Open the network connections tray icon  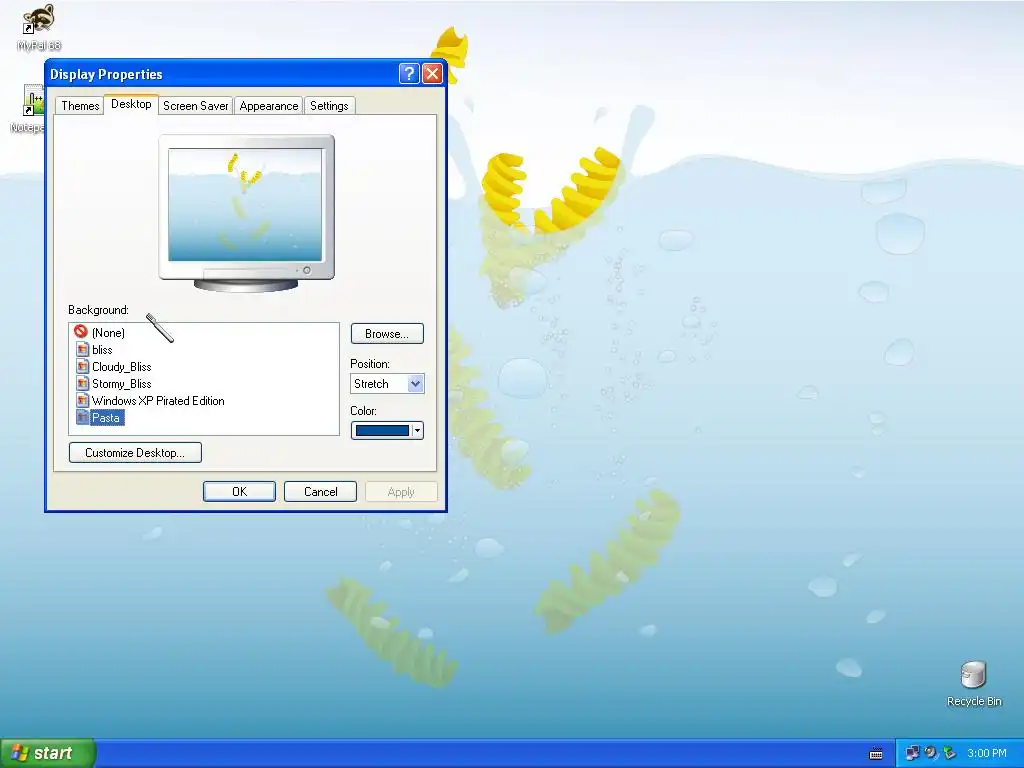pos(912,753)
